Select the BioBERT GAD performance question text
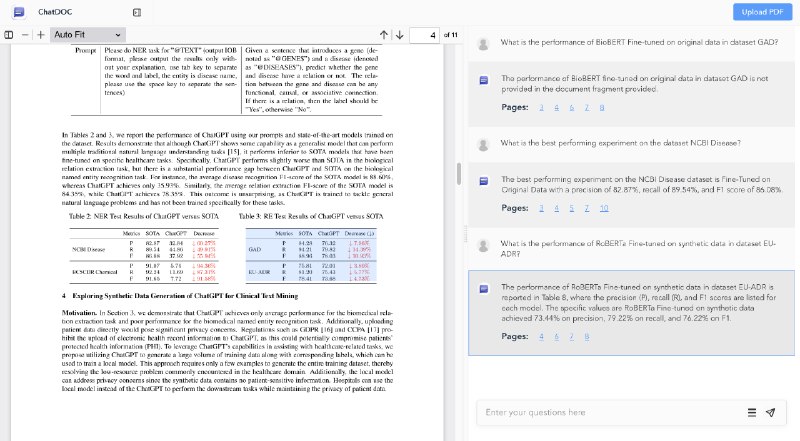Screen dimensions: 800x441 coord(639,42)
